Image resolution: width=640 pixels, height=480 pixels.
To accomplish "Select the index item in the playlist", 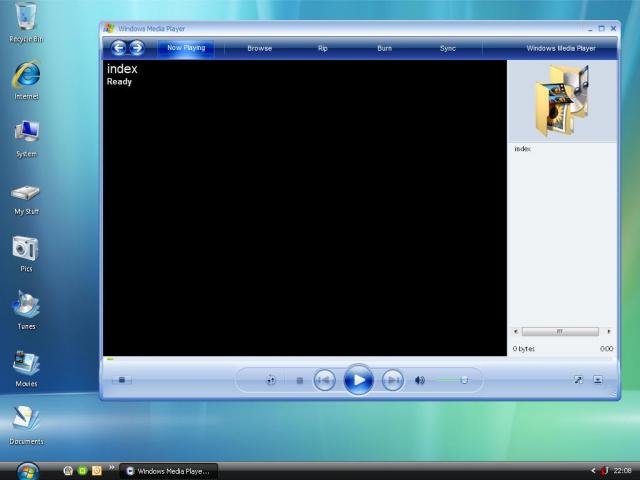I will [522, 149].
